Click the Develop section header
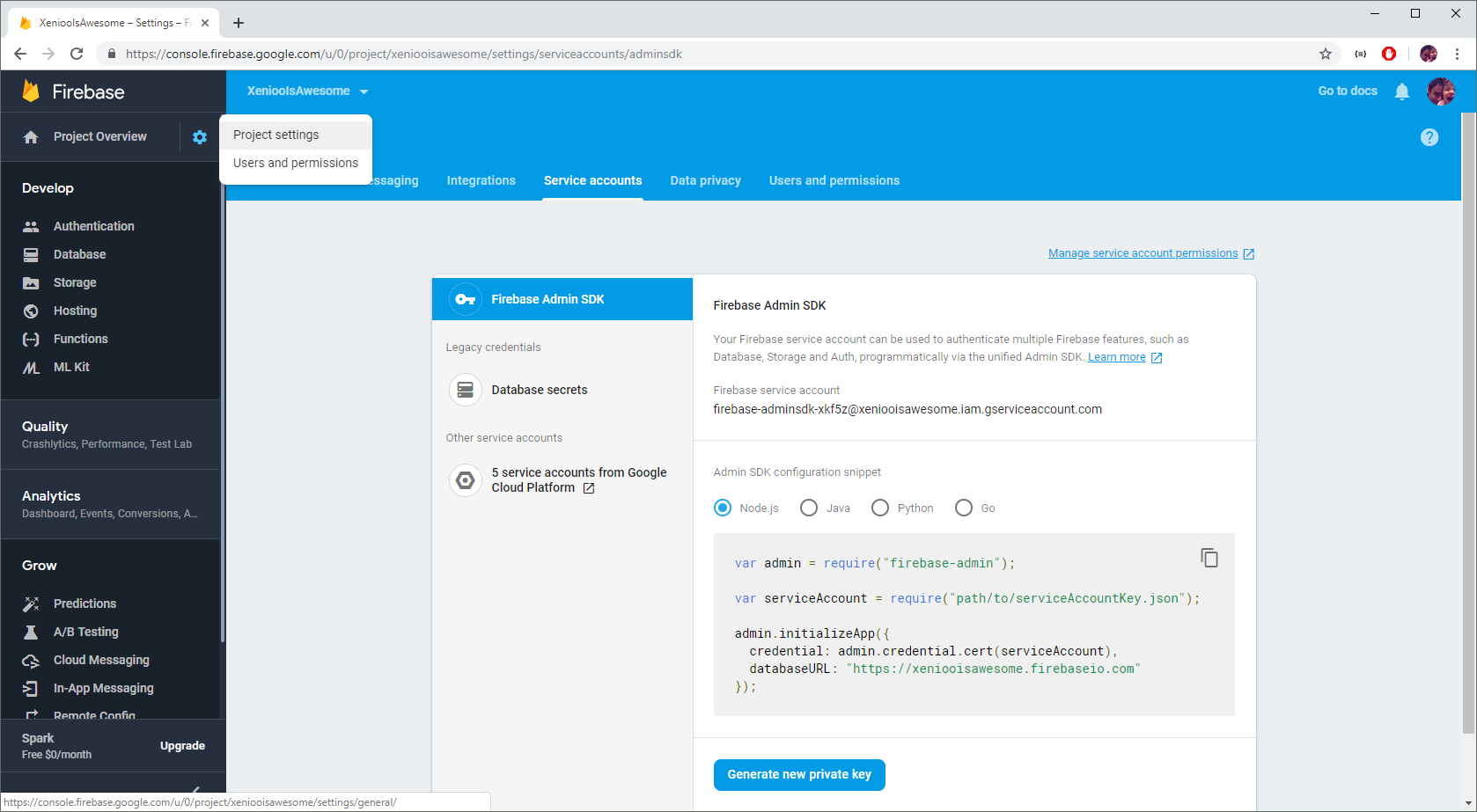 [48, 188]
